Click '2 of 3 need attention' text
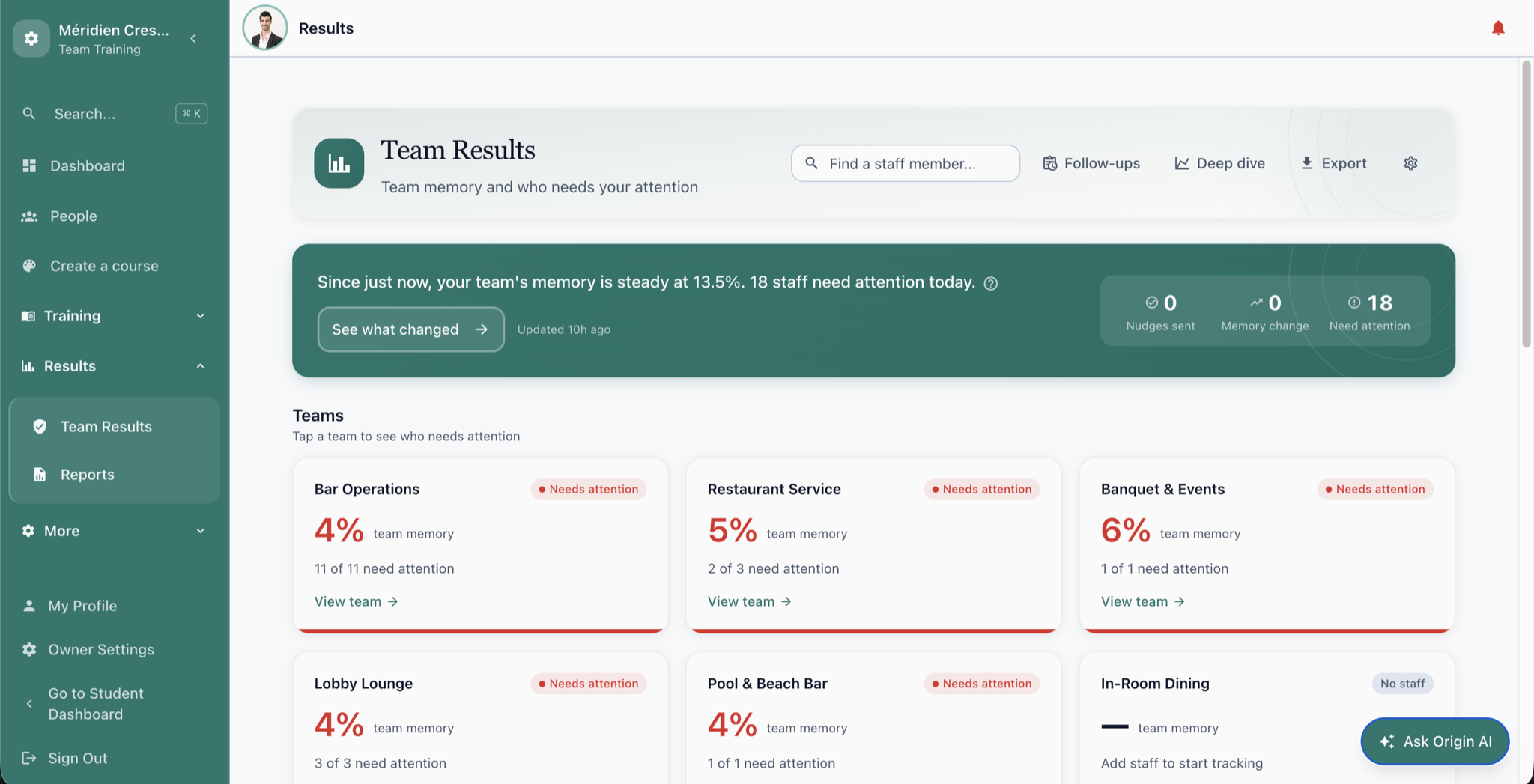The image size is (1534, 784). (773, 568)
